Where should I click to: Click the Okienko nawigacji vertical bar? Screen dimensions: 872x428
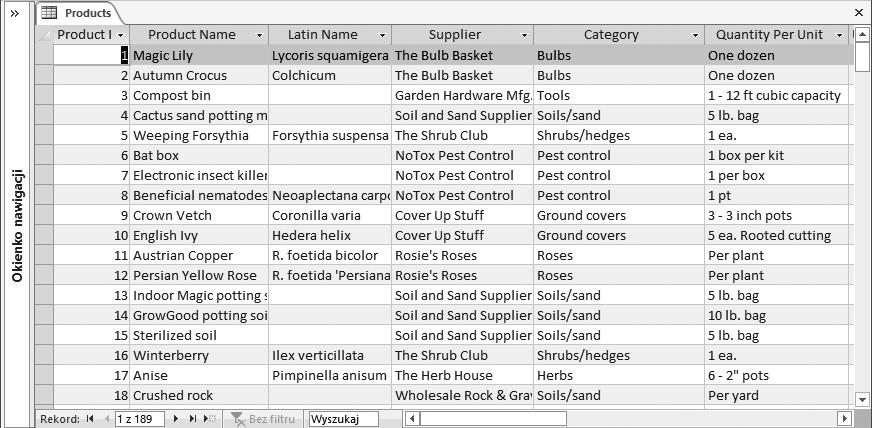point(18,225)
